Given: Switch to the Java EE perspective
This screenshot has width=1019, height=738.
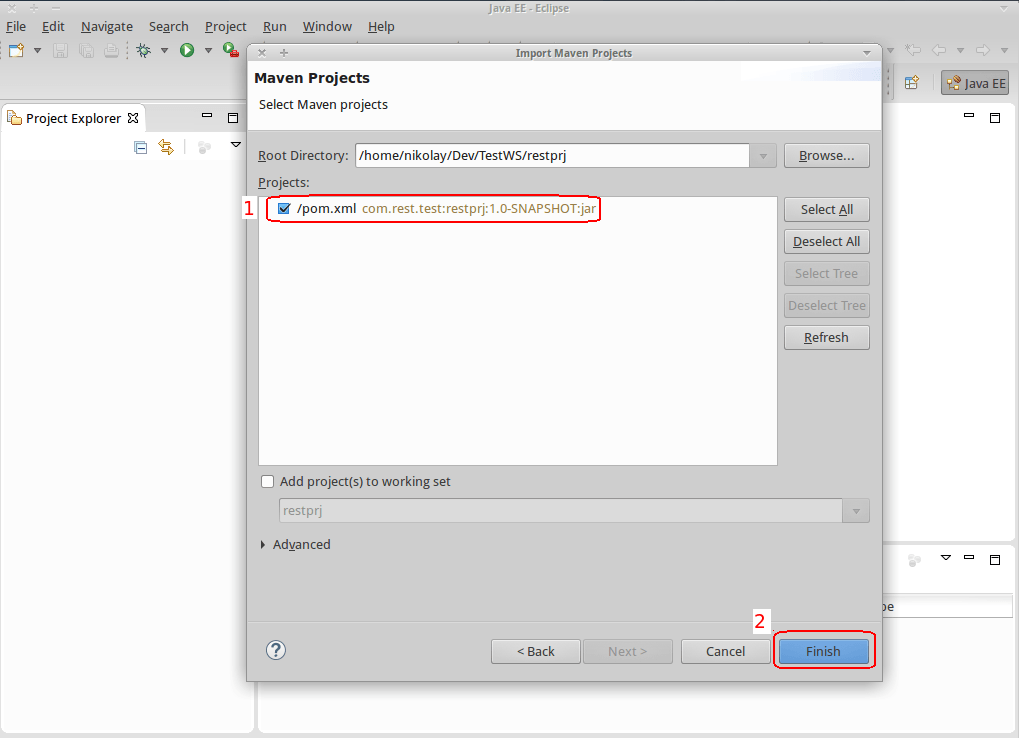Looking at the screenshot, I should coord(974,83).
